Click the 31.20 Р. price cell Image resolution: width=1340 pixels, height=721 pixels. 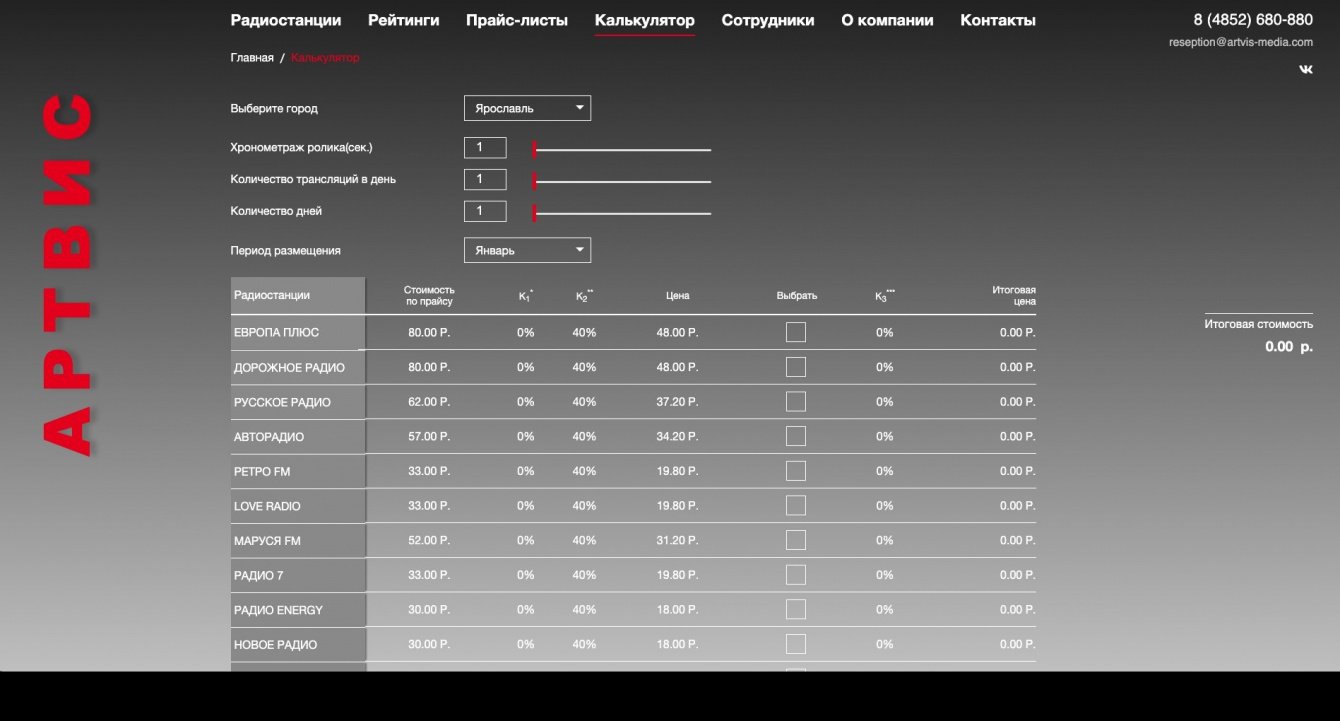click(x=677, y=540)
